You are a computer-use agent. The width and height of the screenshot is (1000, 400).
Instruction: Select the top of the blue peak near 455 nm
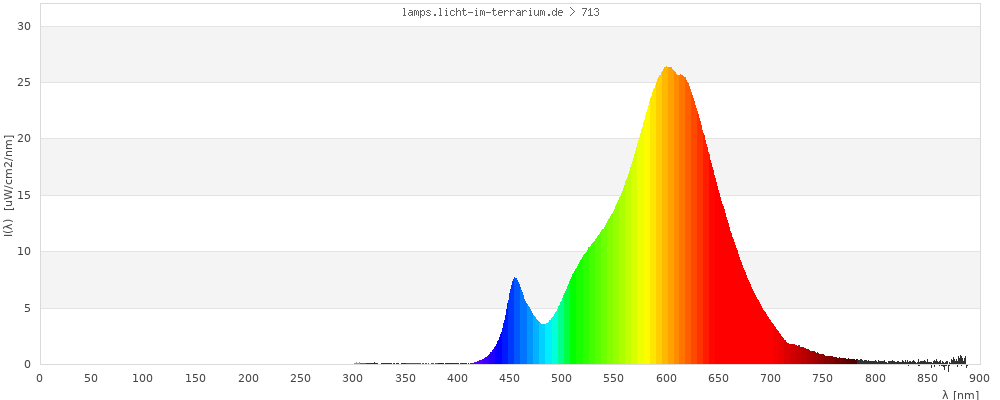point(515,280)
